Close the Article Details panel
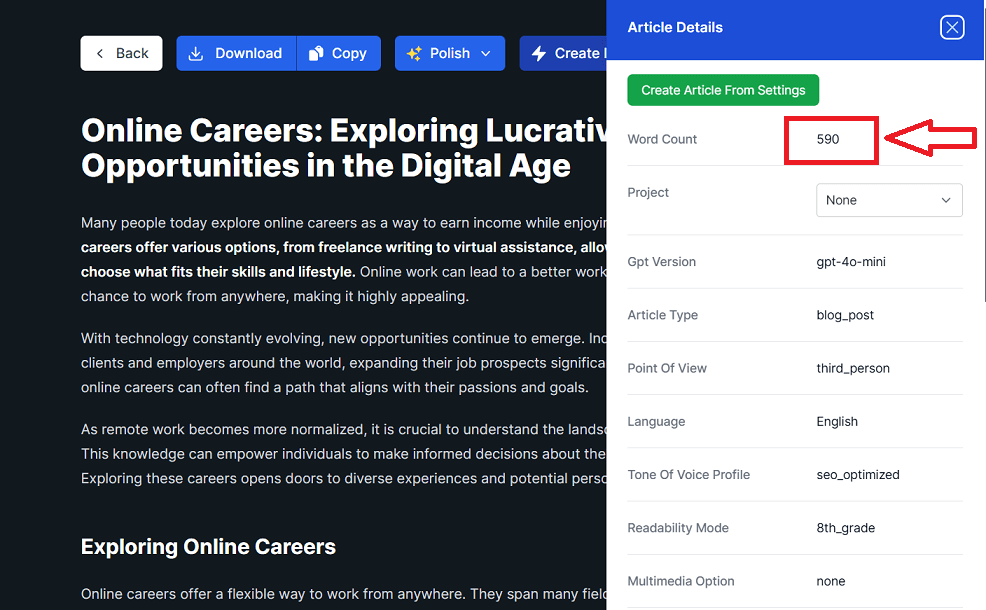This screenshot has height=610, width=986. [x=952, y=28]
